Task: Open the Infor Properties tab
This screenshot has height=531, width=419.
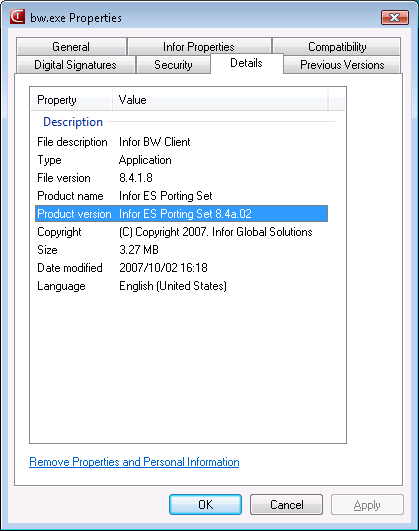Action: [x=199, y=47]
